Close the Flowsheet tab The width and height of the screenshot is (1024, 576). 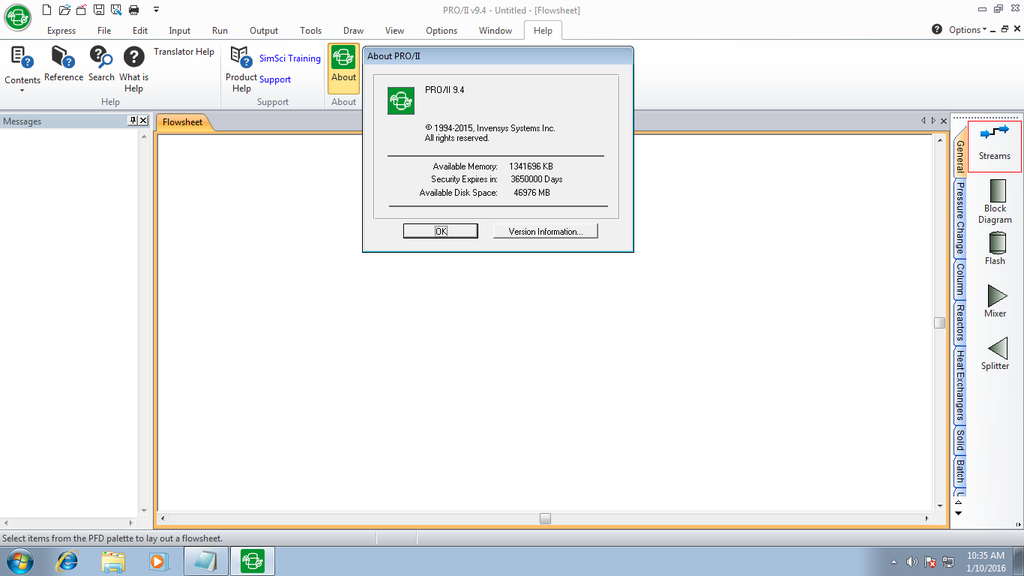[x=944, y=121]
